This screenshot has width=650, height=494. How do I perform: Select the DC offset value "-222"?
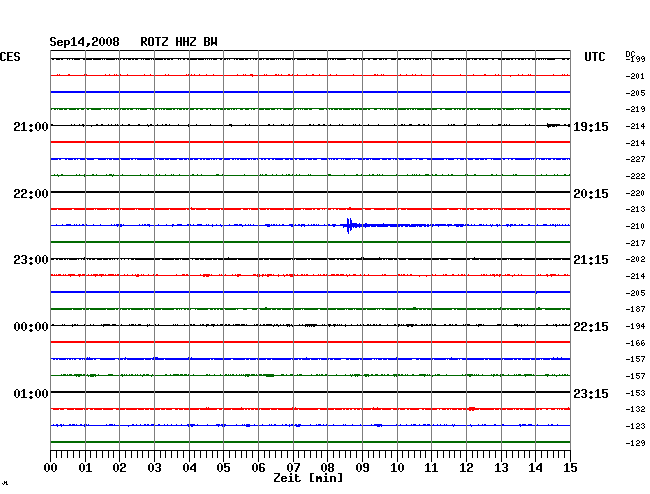click(x=635, y=176)
